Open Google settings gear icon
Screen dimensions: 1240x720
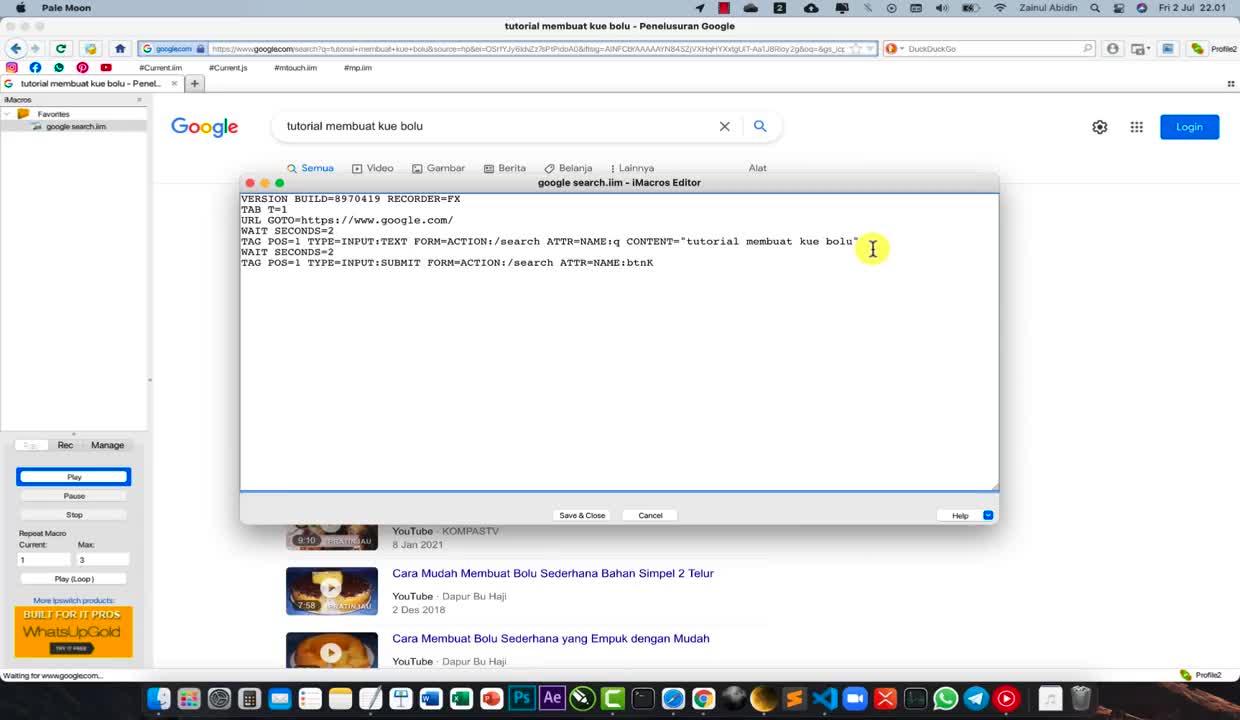point(1100,127)
